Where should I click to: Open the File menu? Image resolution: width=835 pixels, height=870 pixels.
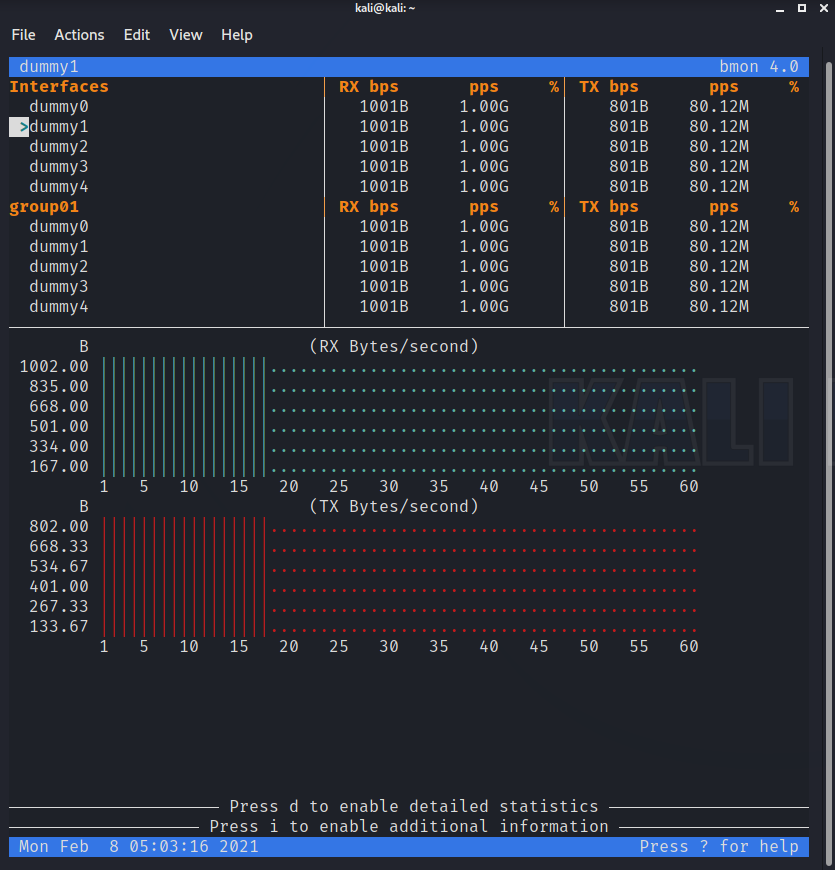click(23, 35)
